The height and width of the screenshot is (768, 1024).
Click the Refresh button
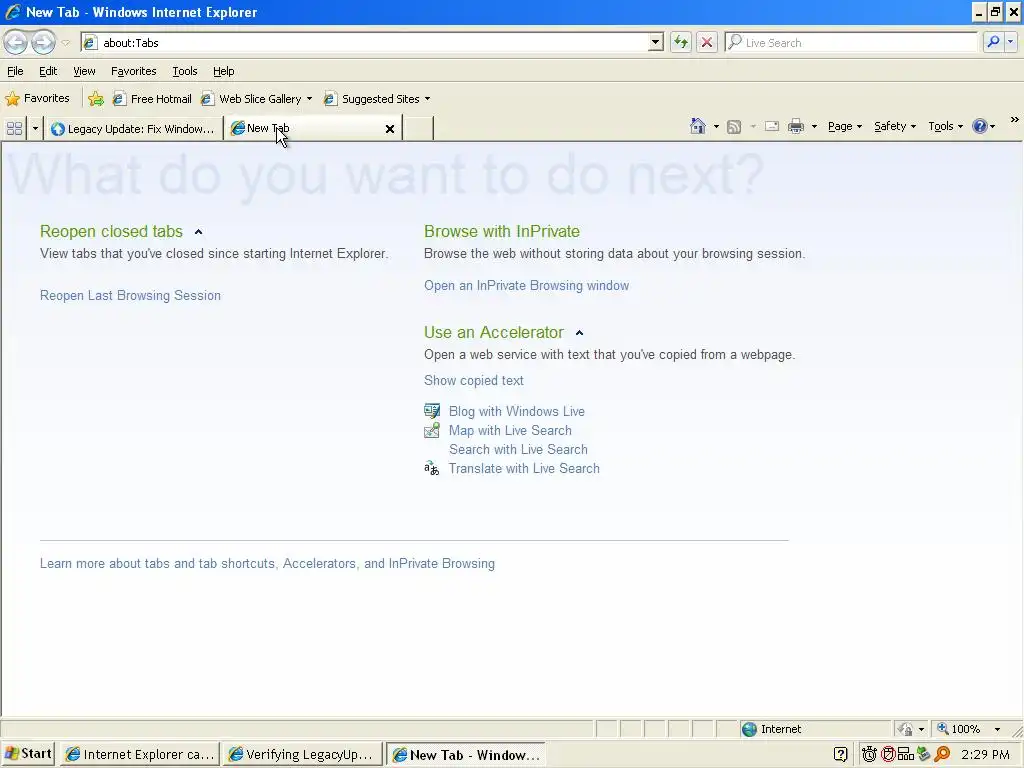click(x=680, y=42)
